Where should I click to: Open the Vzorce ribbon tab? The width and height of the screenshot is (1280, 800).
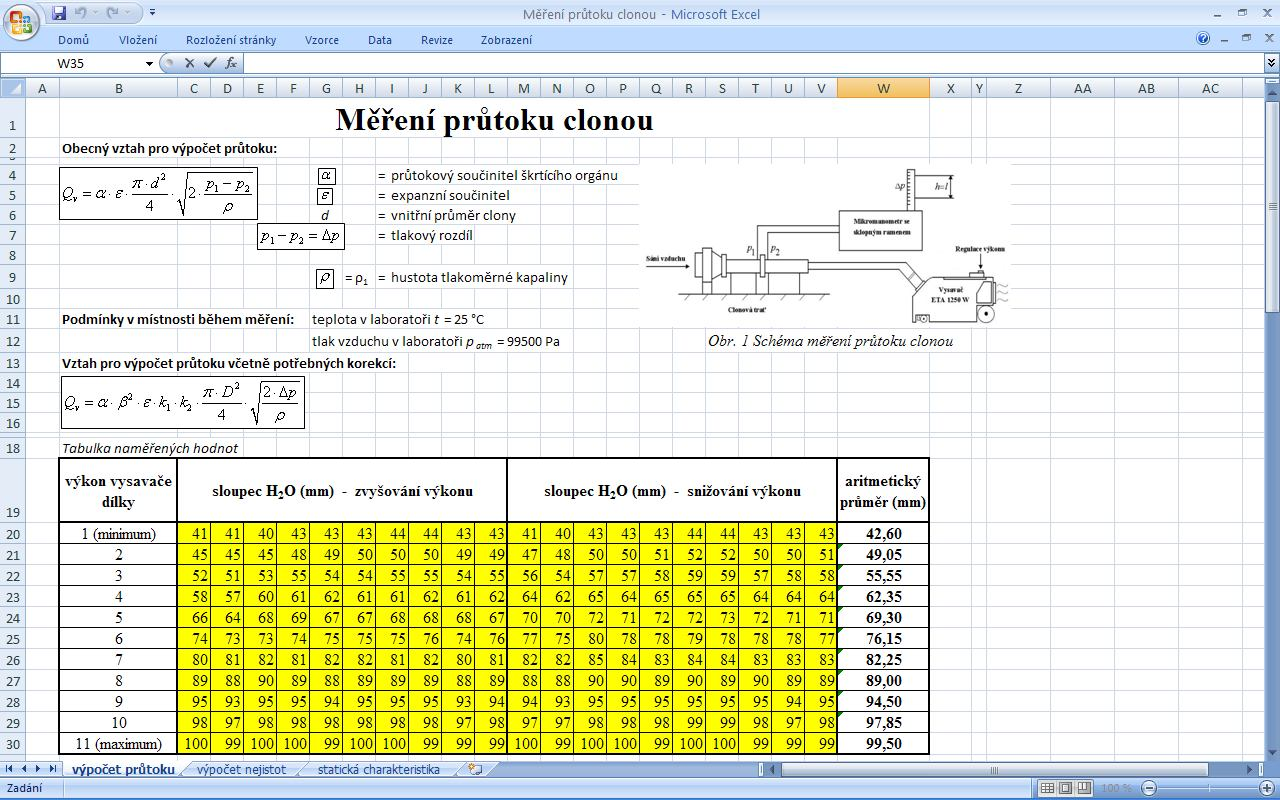[322, 40]
